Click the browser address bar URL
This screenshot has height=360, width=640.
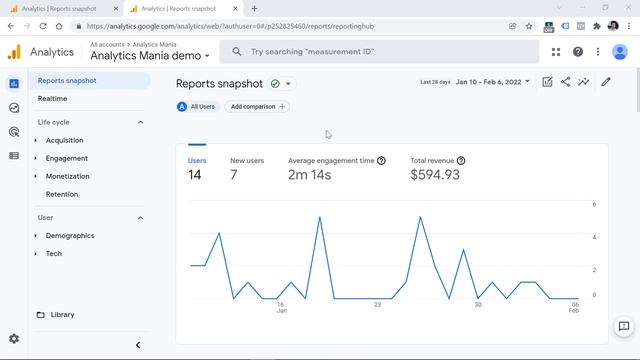pyautogui.click(x=230, y=26)
